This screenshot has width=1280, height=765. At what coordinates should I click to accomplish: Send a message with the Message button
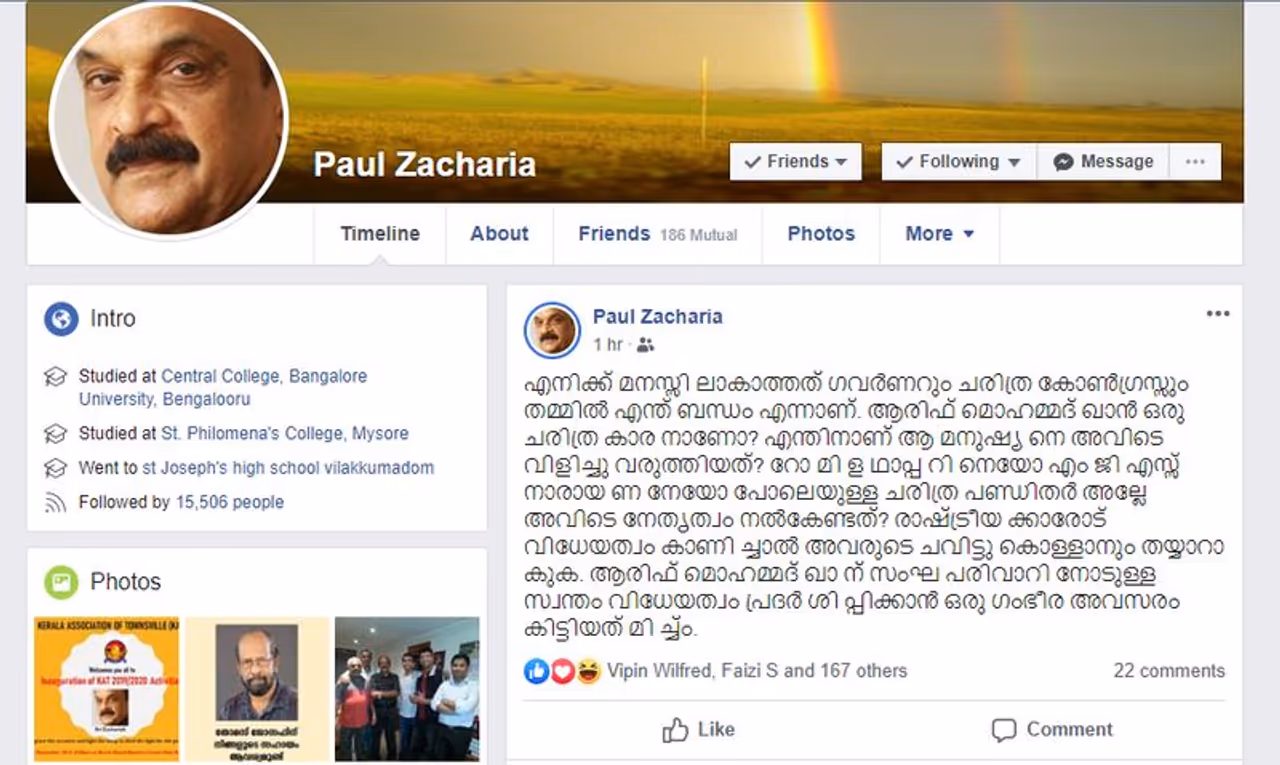(x=1103, y=162)
